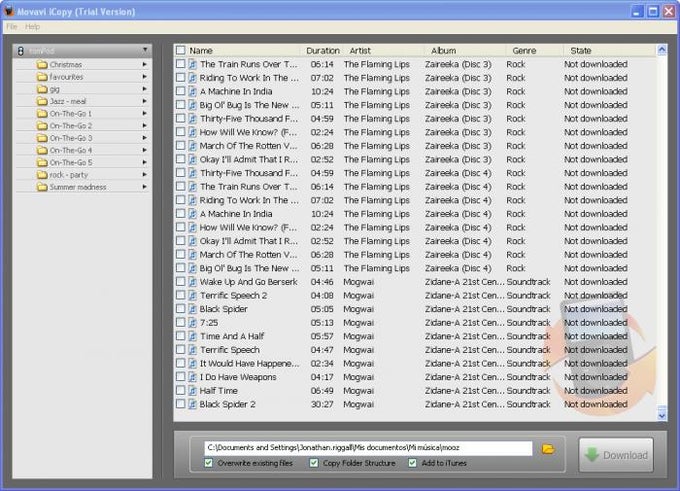Click the music note icon of track 7:25
The width and height of the screenshot is (680, 491).
(192, 323)
